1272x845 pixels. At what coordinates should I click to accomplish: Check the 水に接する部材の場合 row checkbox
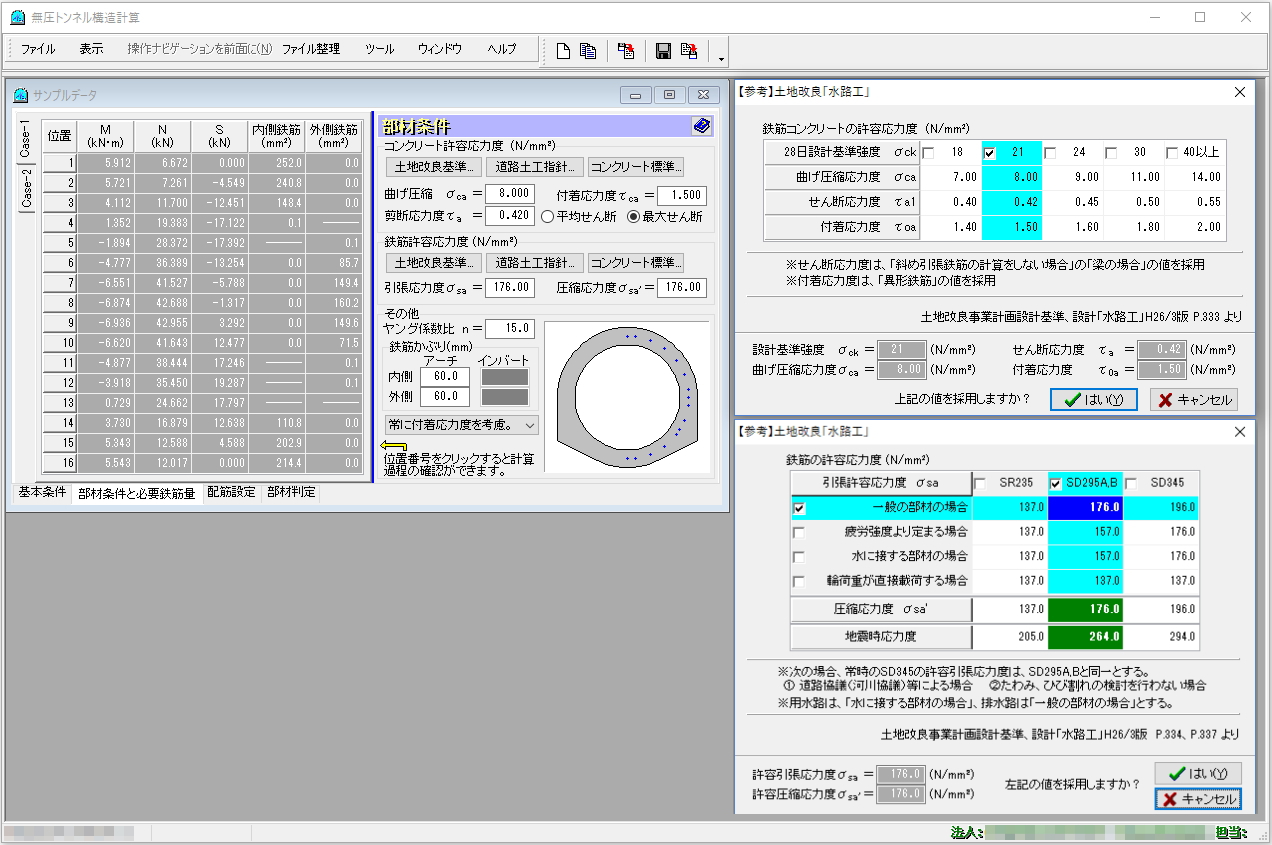pyautogui.click(x=799, y=556)
